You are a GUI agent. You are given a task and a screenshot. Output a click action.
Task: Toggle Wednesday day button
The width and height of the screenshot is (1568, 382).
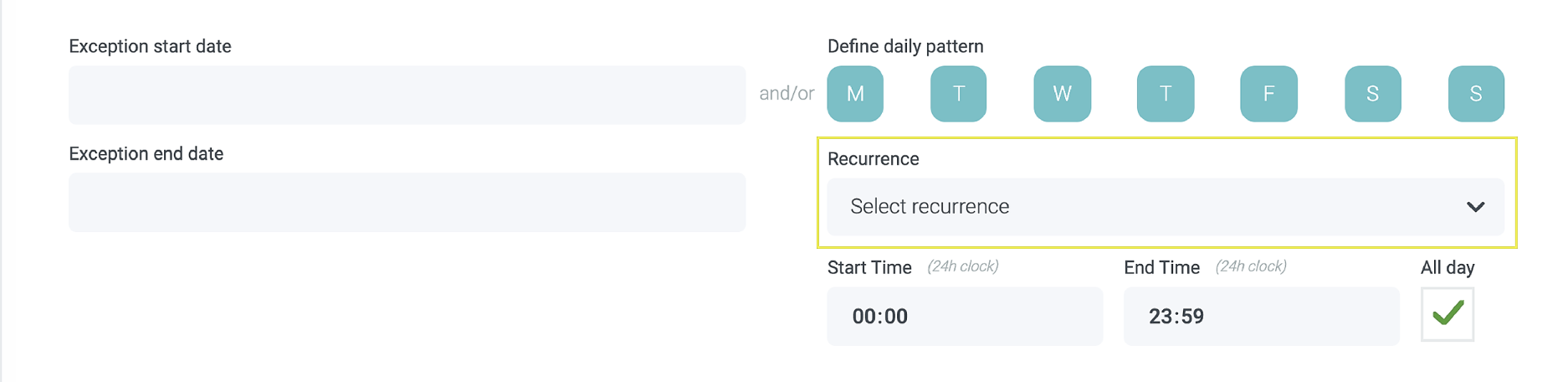[1062, 94]
